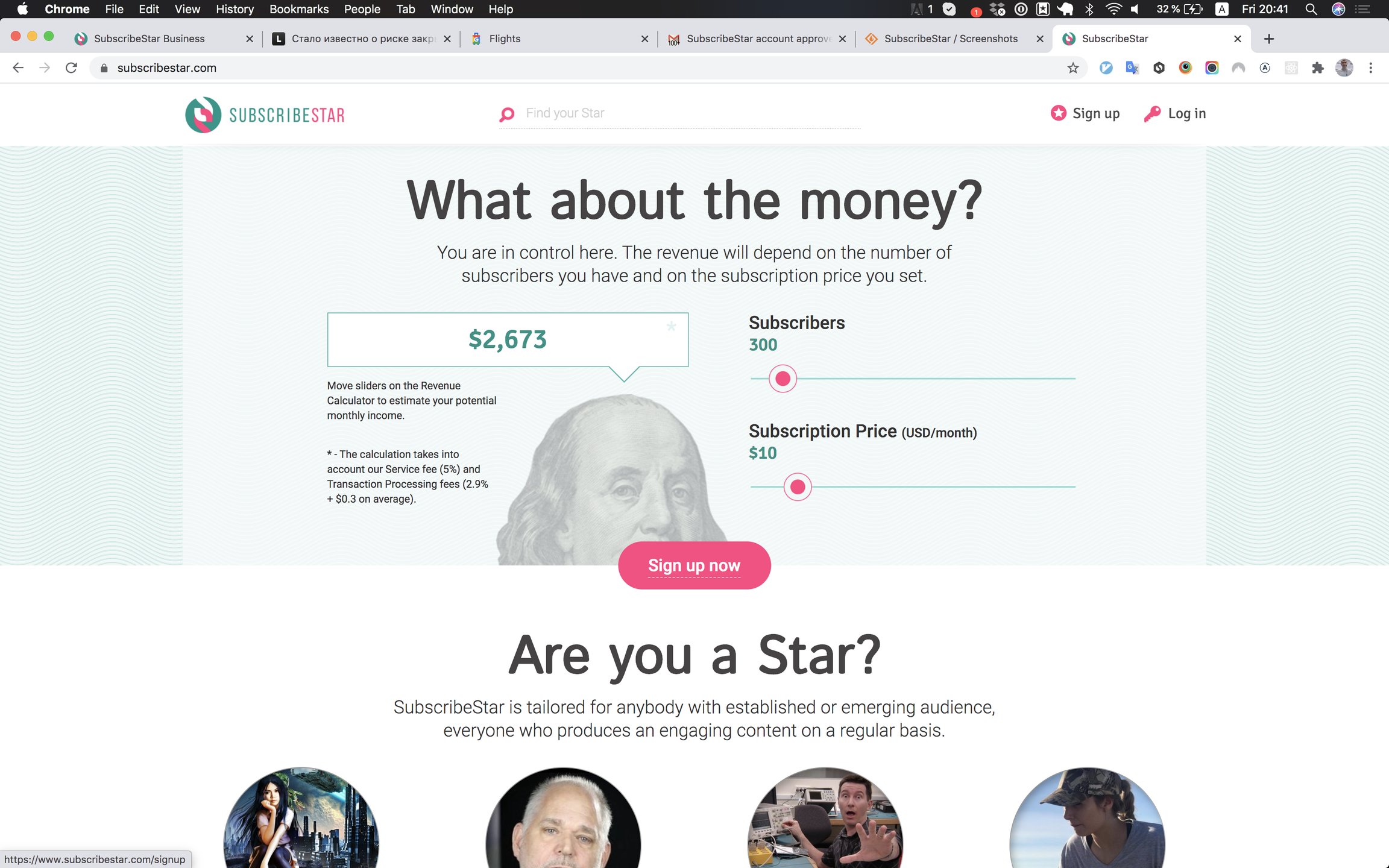Screen dimensions: 1389x868
Task: Open the Chrome extensions puzzle icon
Action: [x=1317, y=68]
